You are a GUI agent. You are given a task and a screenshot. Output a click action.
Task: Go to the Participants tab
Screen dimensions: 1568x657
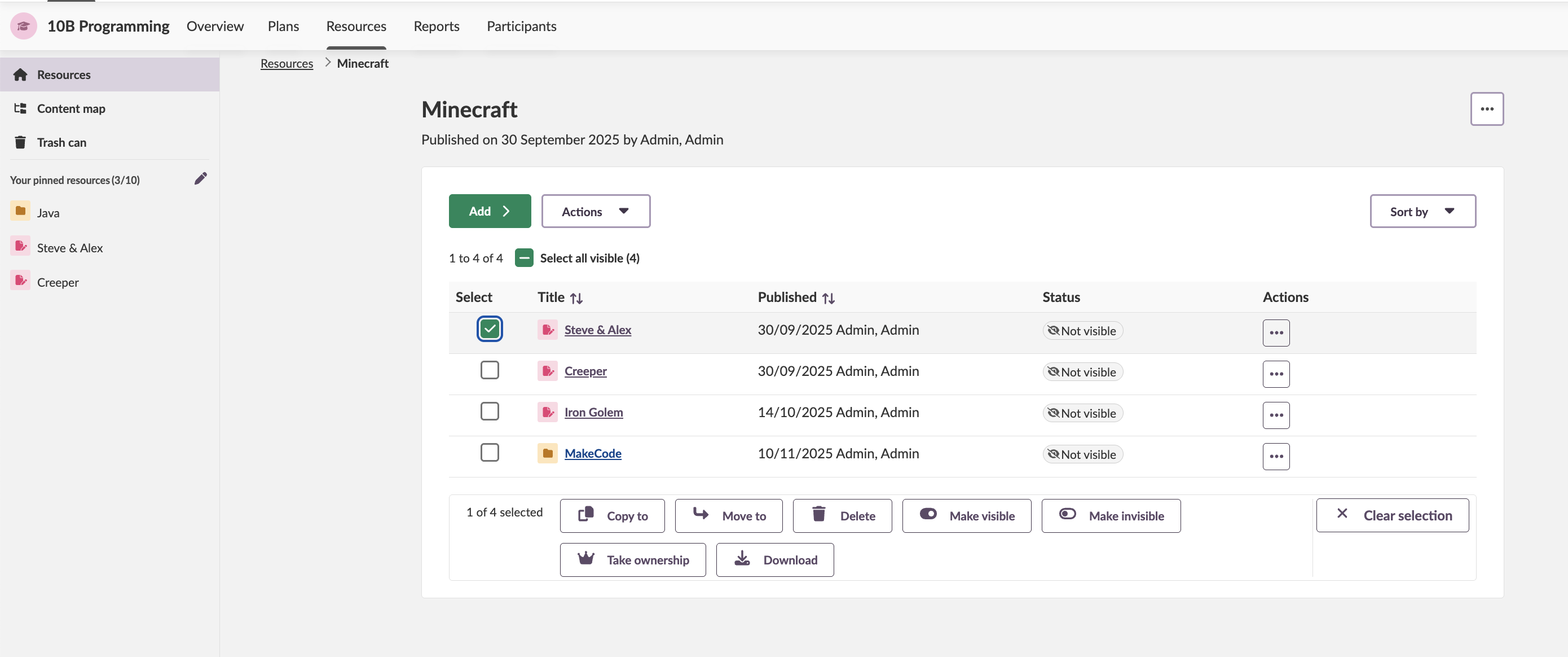[x=521, y=26]
